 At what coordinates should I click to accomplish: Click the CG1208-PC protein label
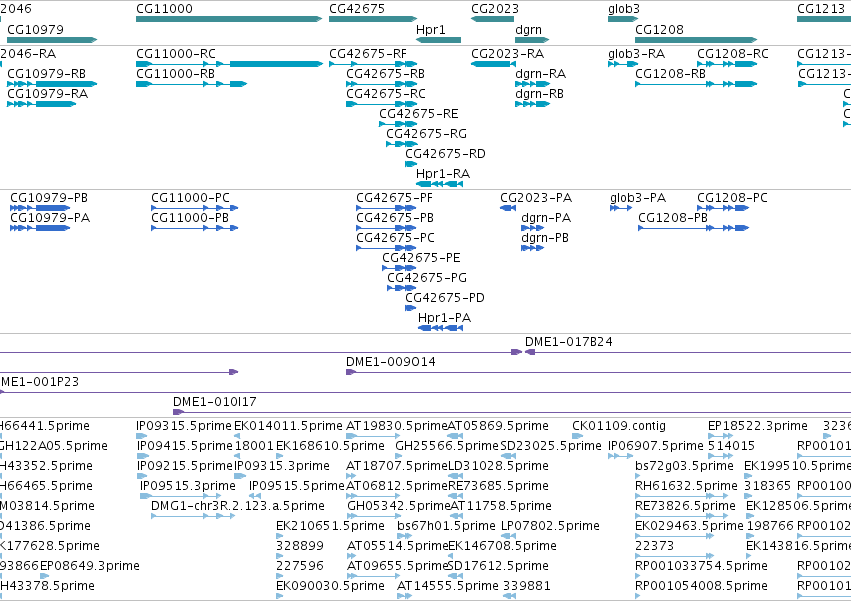pos(733,198)
